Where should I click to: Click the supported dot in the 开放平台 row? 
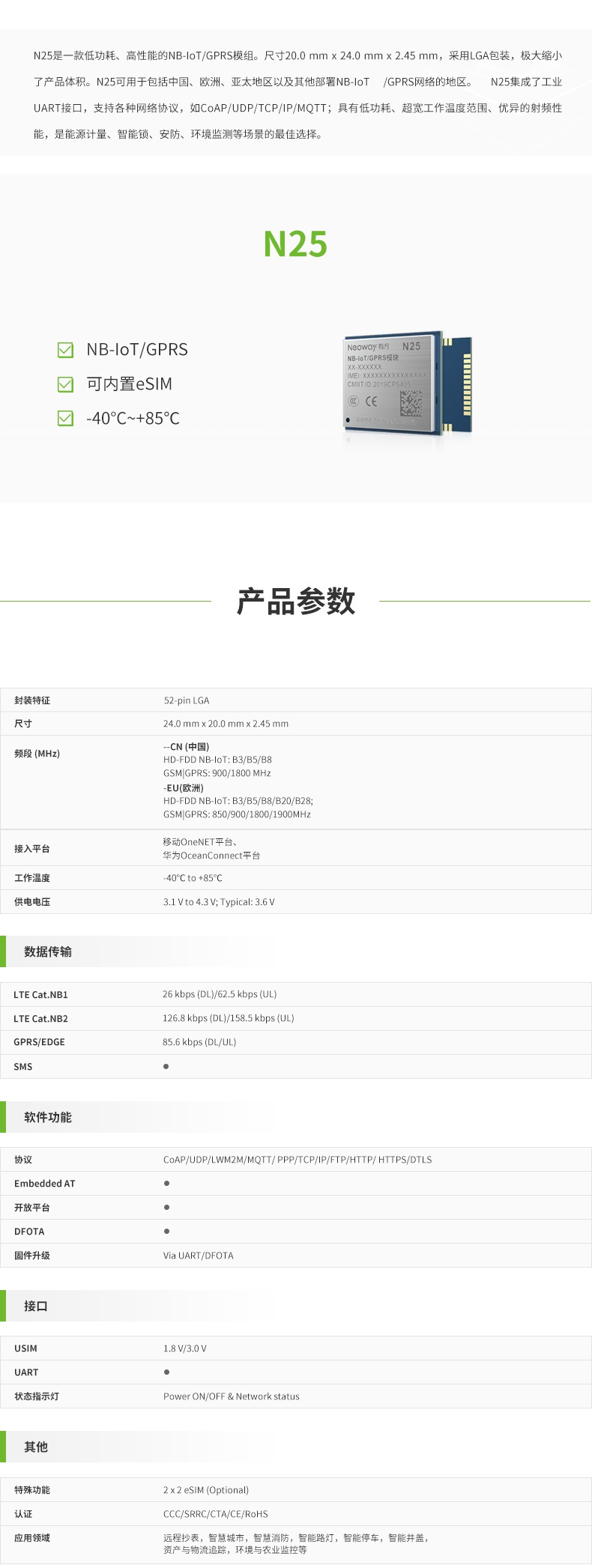[166, 1208]
